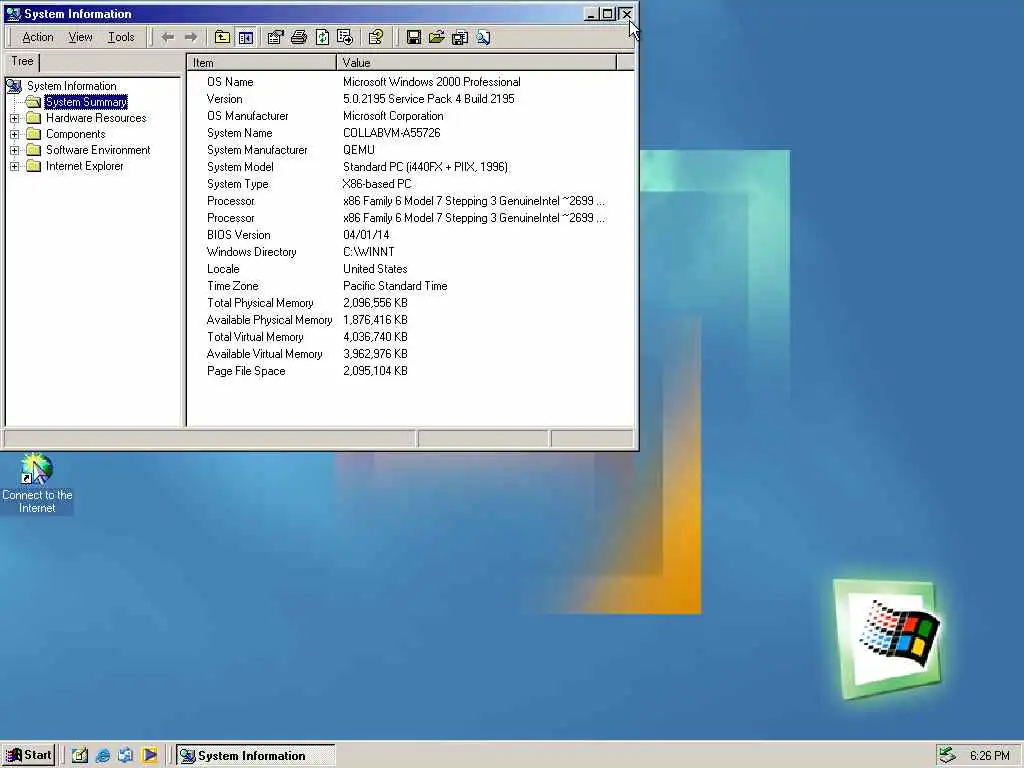Open the Tools menu
This screenshot has height=768, width=1024.
pos(121,37)
